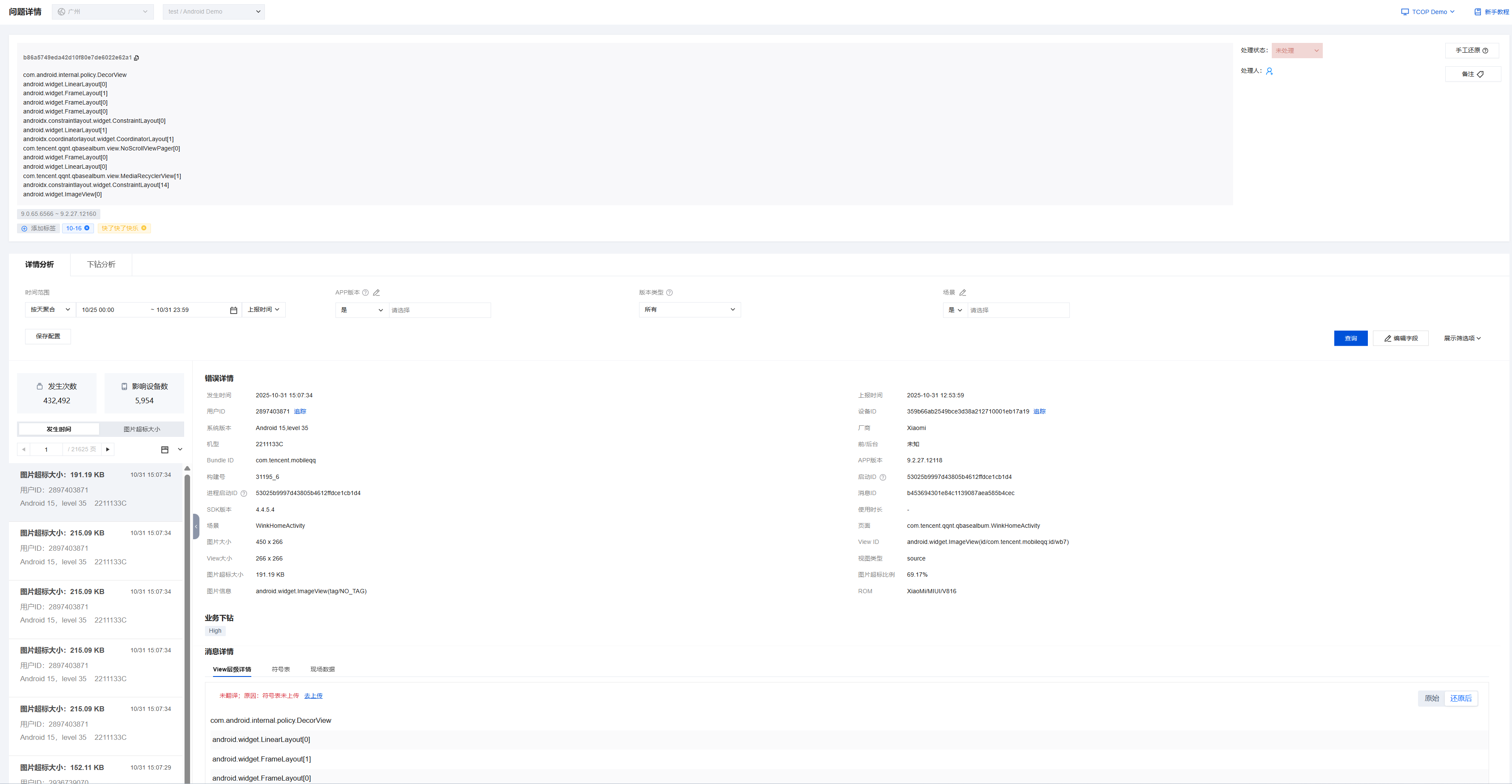Switch sorting to 图片超标大小
Viewport: 1512px width, 784px height.
coord(142,429)
